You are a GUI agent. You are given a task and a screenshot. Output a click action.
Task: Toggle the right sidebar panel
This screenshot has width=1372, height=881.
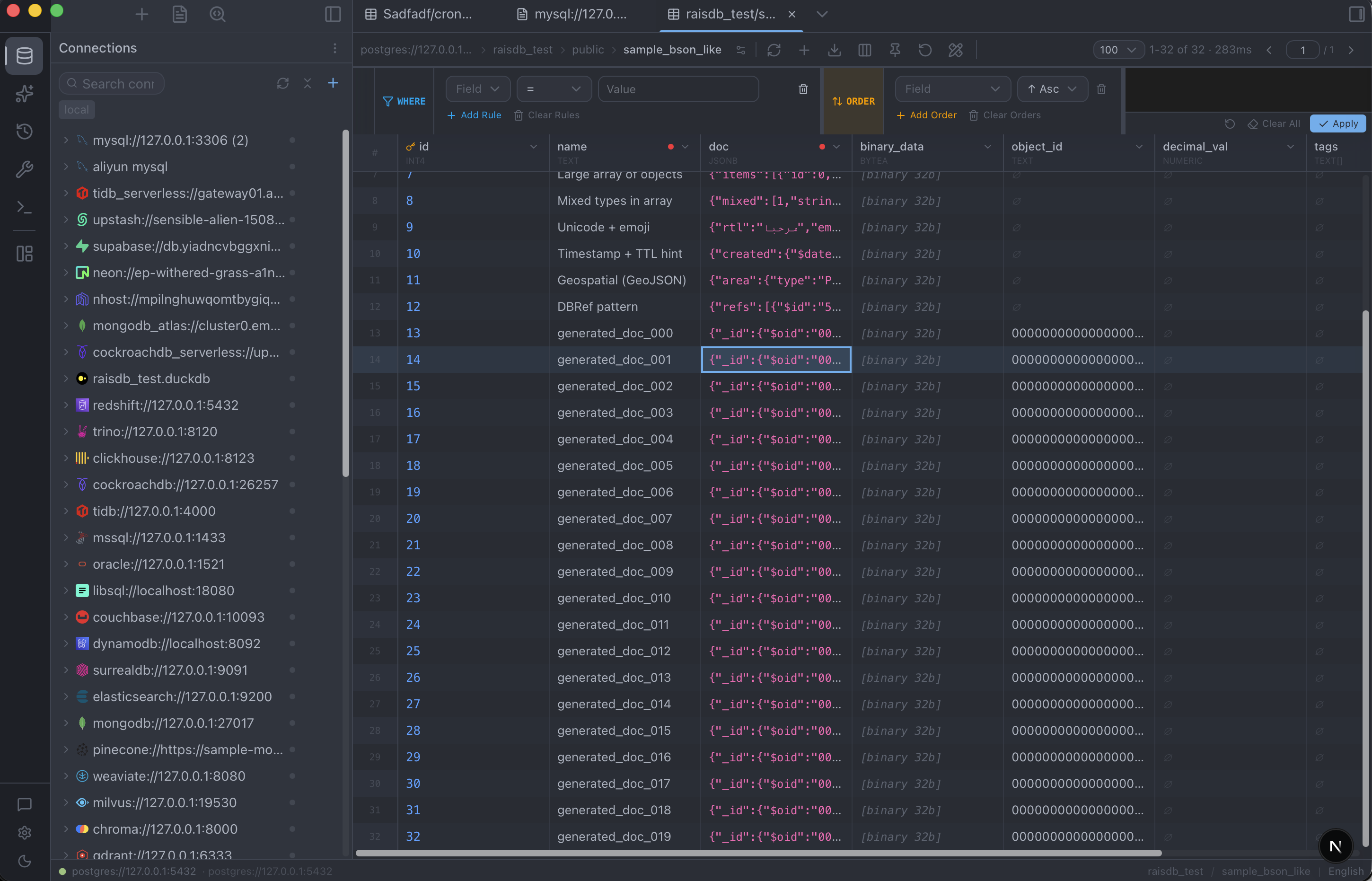pyautogui.click(x=1356, y=14)
